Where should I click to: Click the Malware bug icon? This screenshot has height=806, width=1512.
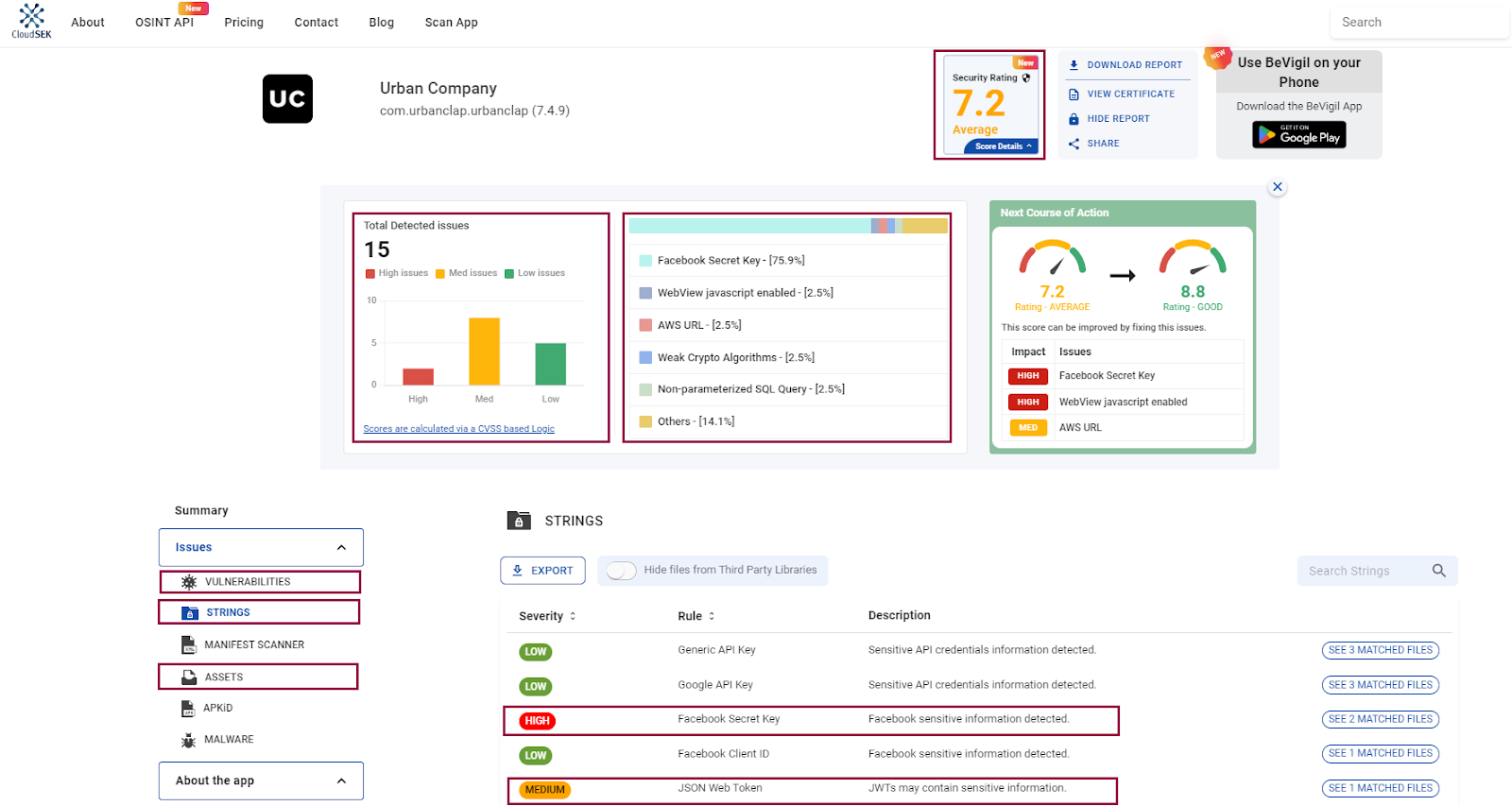click(x=188, y=740)
